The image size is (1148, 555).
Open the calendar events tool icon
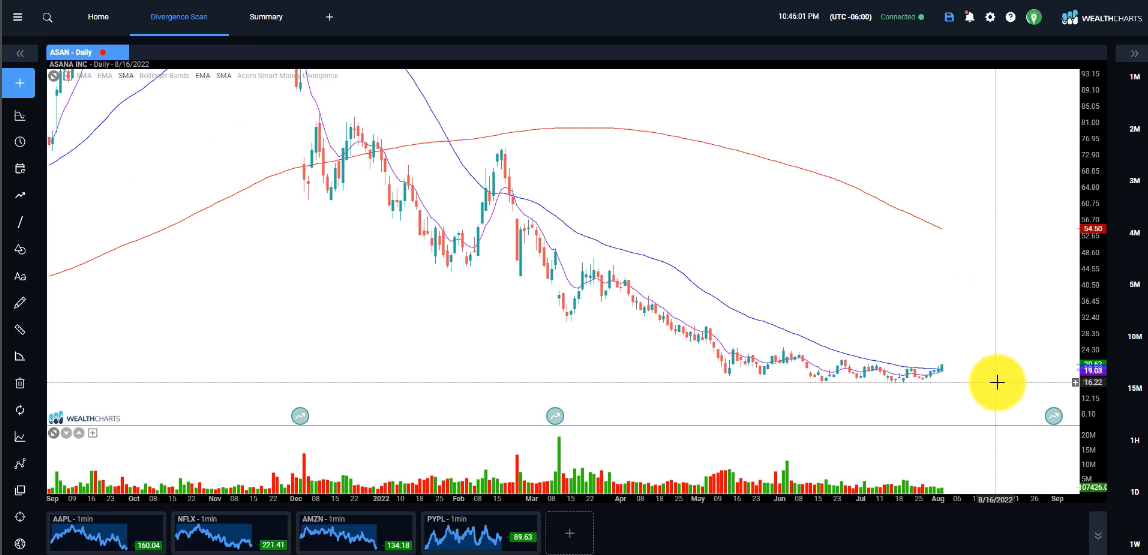[x=20, y=168]
